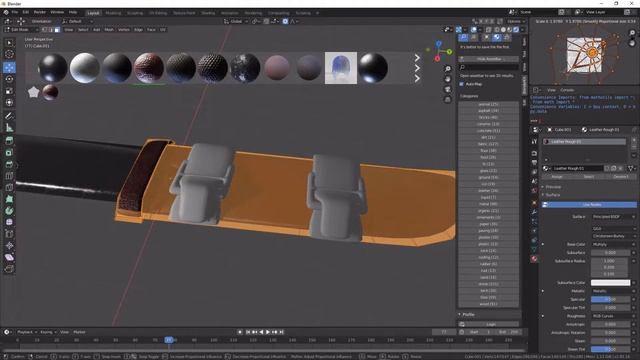Open the Edit Mode dropdown
The height and width of the screenshot is (360, 640).
click(21, 29)
